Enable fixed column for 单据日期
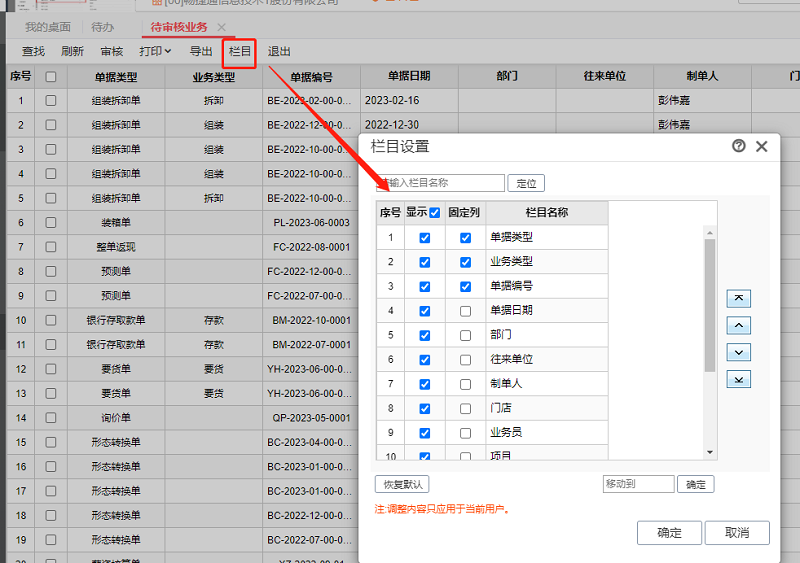This screenshot has height=563, width=800. point(465,311)
